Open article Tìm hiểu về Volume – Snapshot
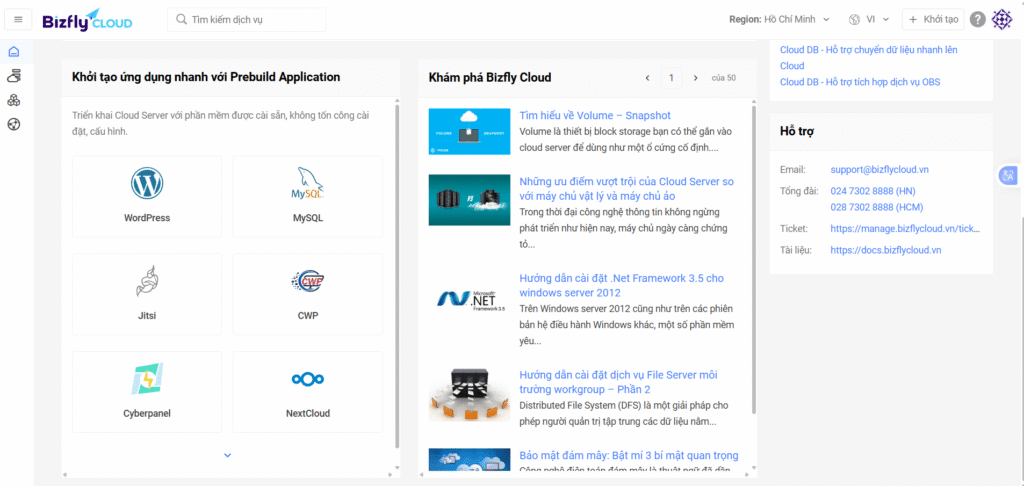1024x486 pixels. click(595, 115)
